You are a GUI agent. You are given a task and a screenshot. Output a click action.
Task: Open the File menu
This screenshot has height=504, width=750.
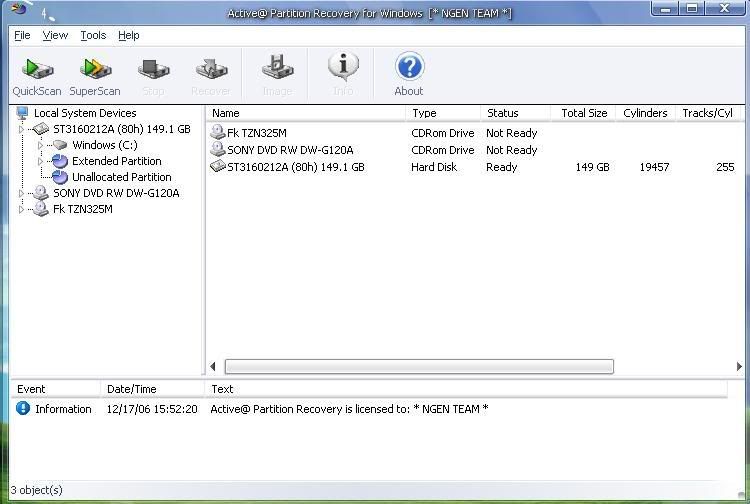[x=22, y=35]
